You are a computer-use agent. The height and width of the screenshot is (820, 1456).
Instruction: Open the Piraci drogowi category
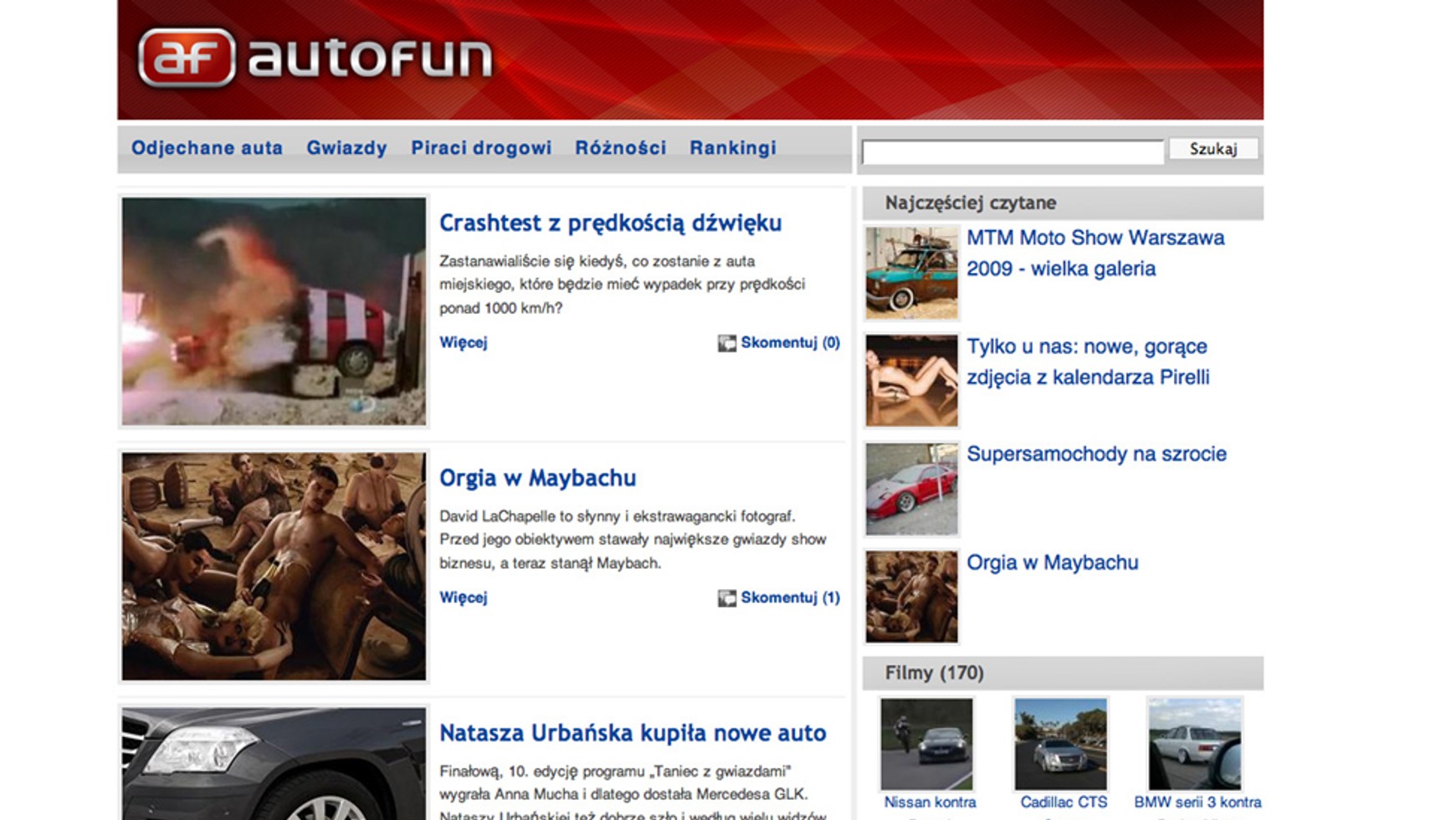(x=480, y=148)
